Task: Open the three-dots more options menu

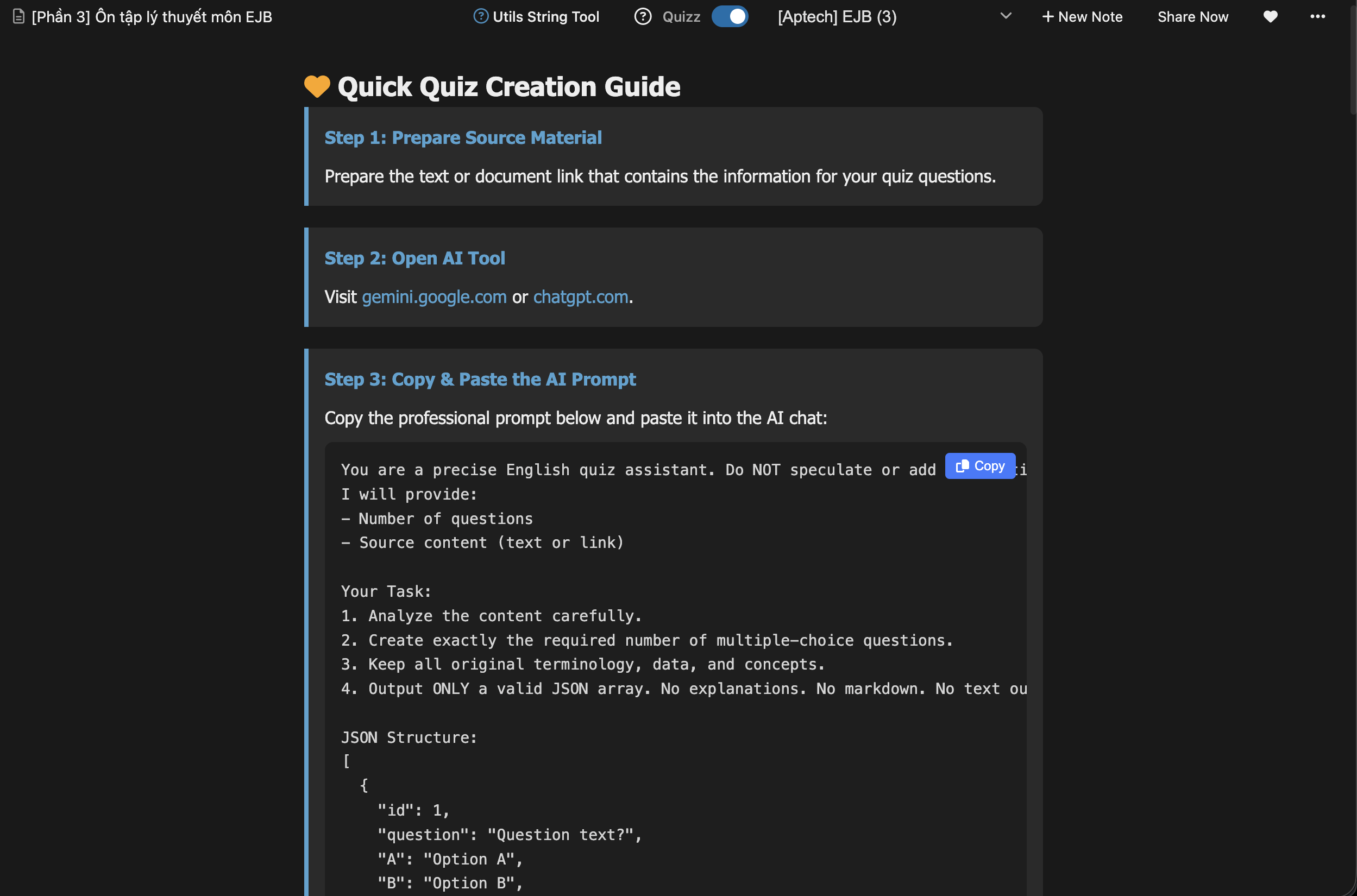Action: click(x=1317, y=17)
